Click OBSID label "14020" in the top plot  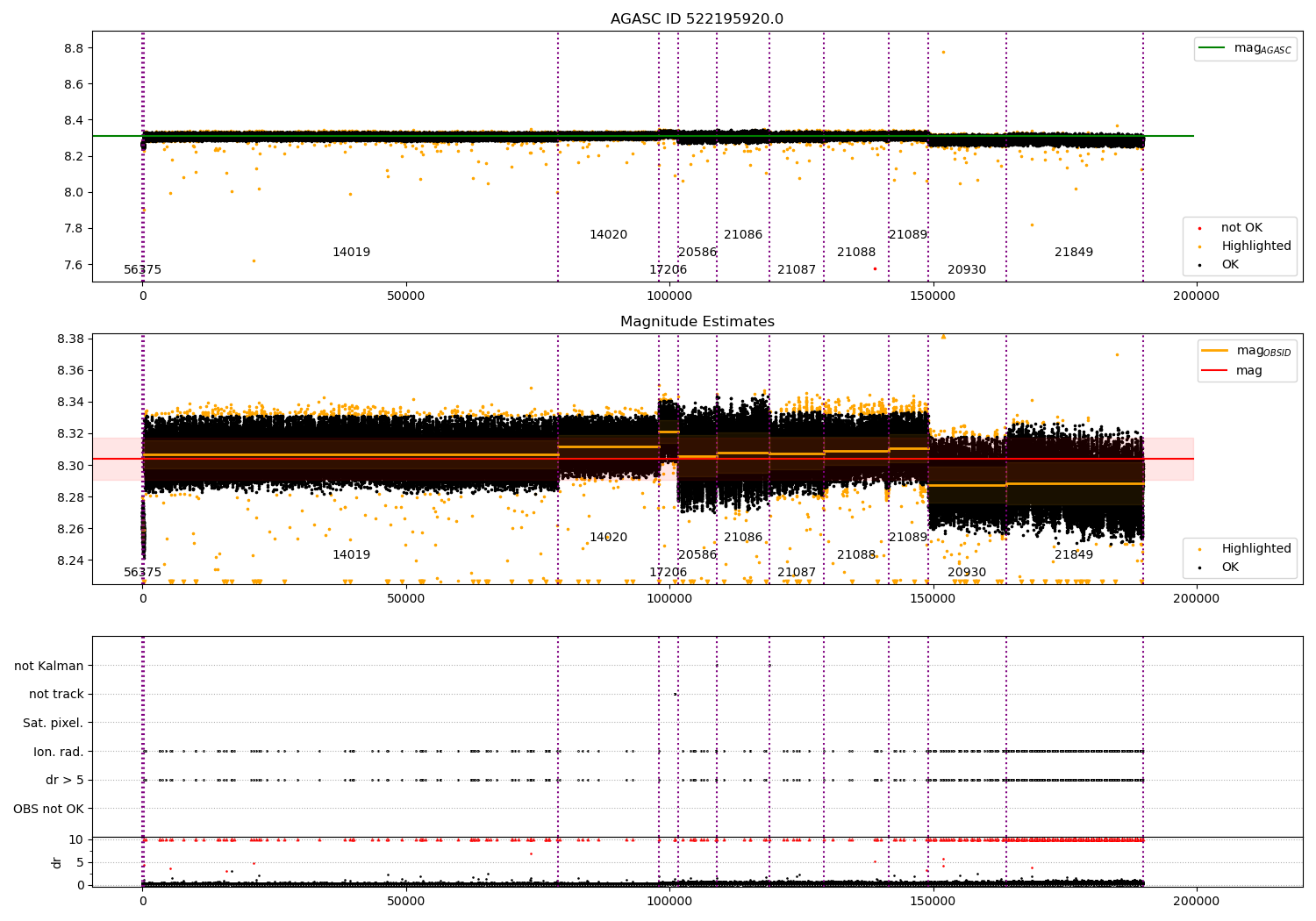608,235
